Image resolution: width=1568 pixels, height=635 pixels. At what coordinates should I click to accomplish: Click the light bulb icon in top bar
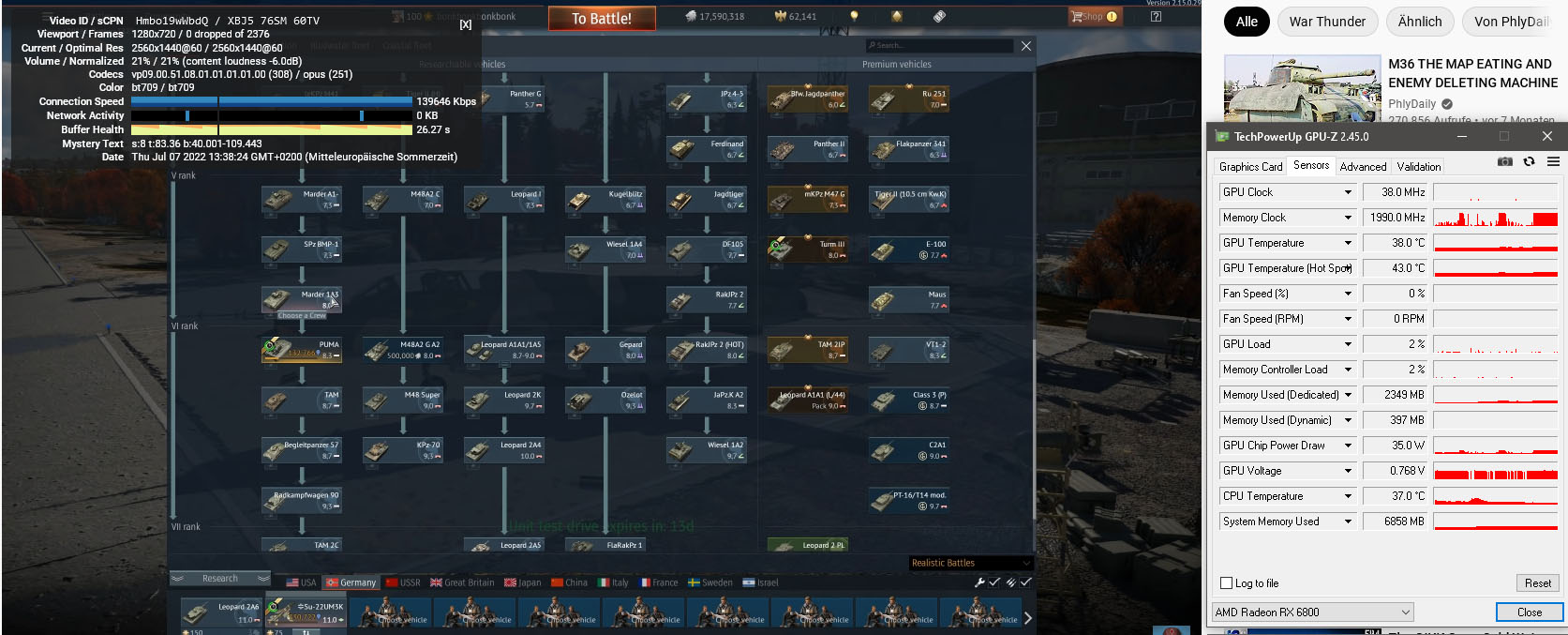[854, 16]
